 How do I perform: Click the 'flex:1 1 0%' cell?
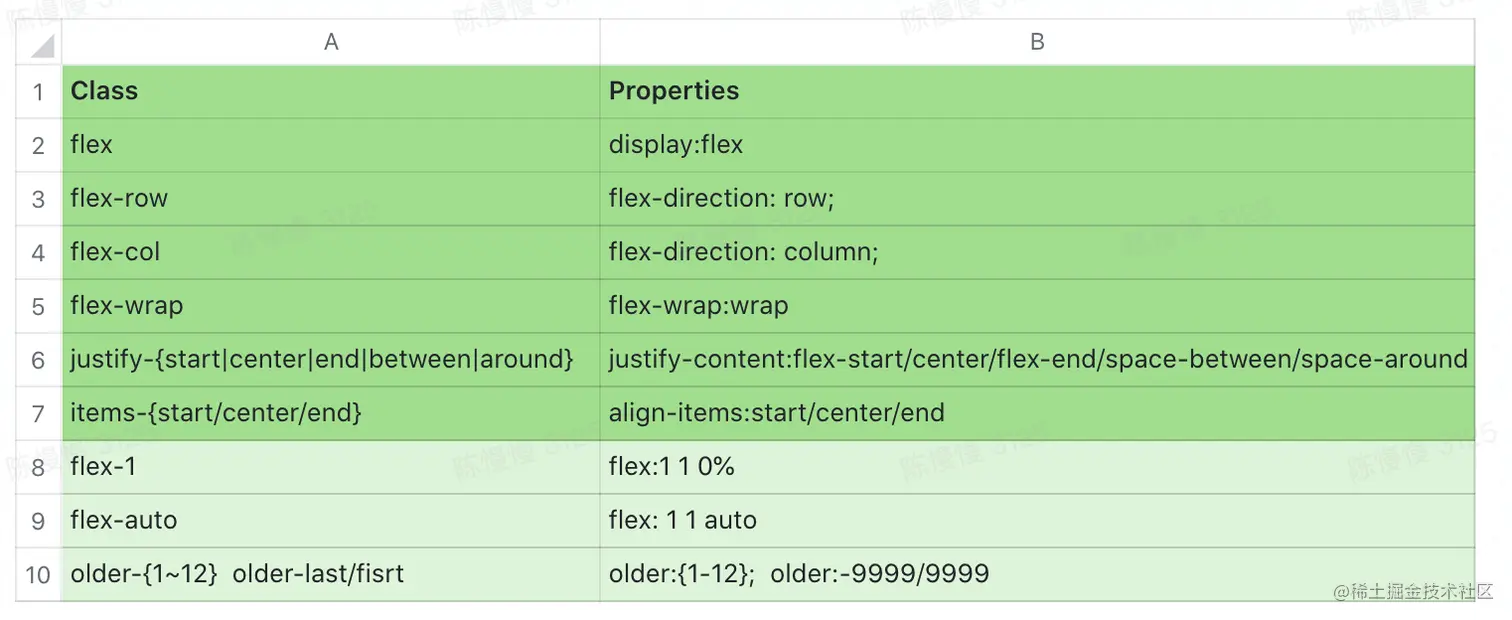point(1037,466)
